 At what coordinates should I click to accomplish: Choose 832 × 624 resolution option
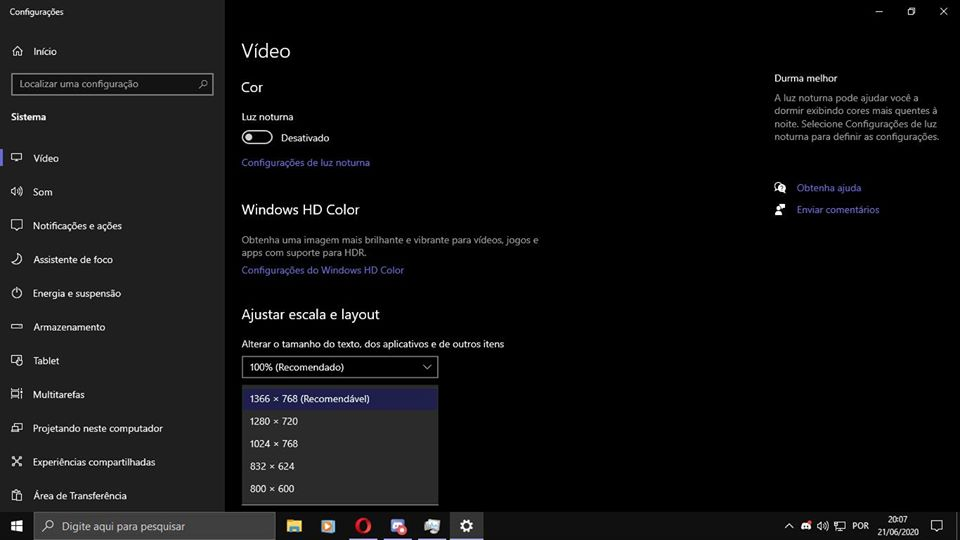(340, 467)
